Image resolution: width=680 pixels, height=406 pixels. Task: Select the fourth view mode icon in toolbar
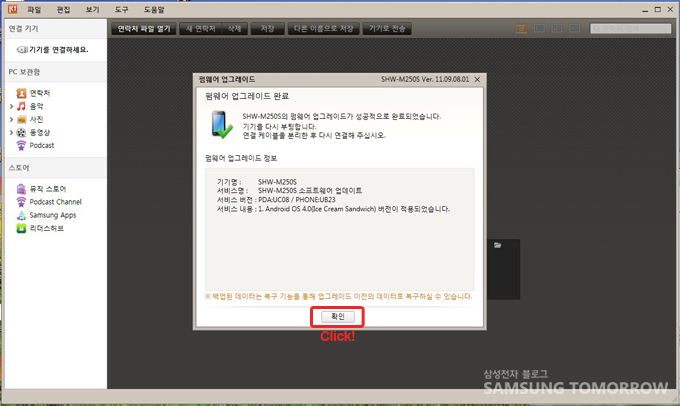pos(575,29)
